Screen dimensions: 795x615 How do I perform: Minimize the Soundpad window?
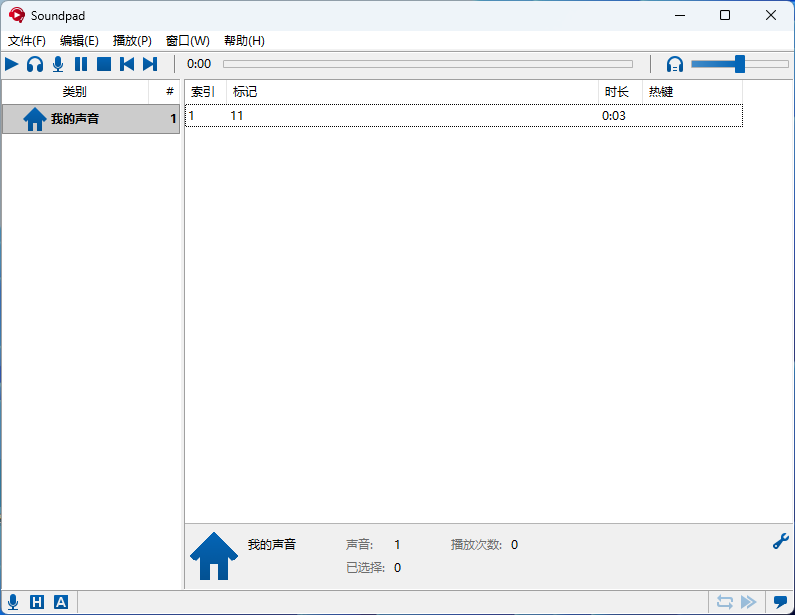tap(680, 15)
